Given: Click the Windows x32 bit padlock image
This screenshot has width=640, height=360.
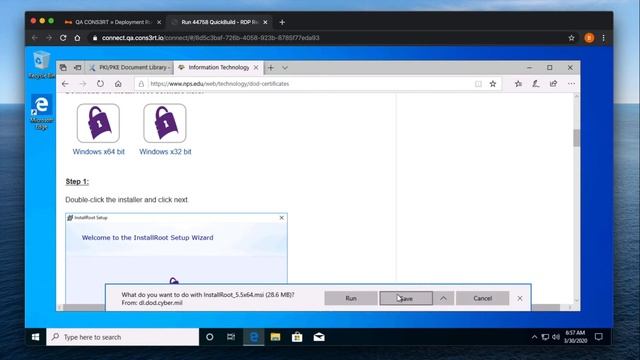Looking at the screenshot, I should tap(165, 123).
